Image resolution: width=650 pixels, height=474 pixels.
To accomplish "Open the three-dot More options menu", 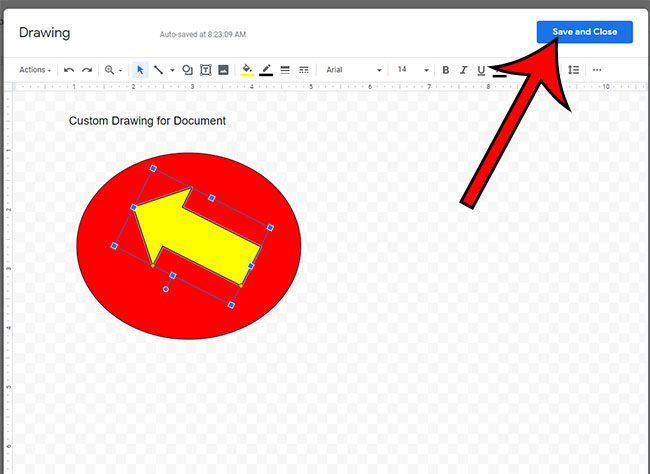I will pos(597,70).
